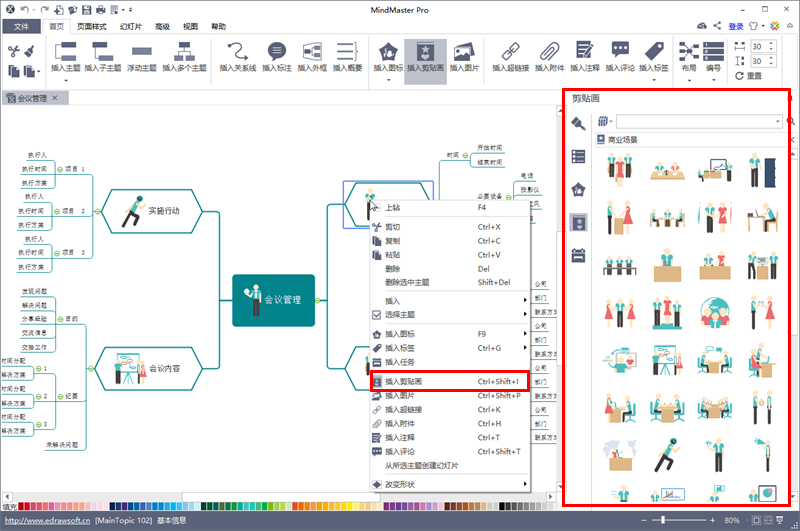Expand the 插入主题 dropdown arrow
Image resolution: width=800 pixels, height=531 pixels.
(x=66, y=81)
